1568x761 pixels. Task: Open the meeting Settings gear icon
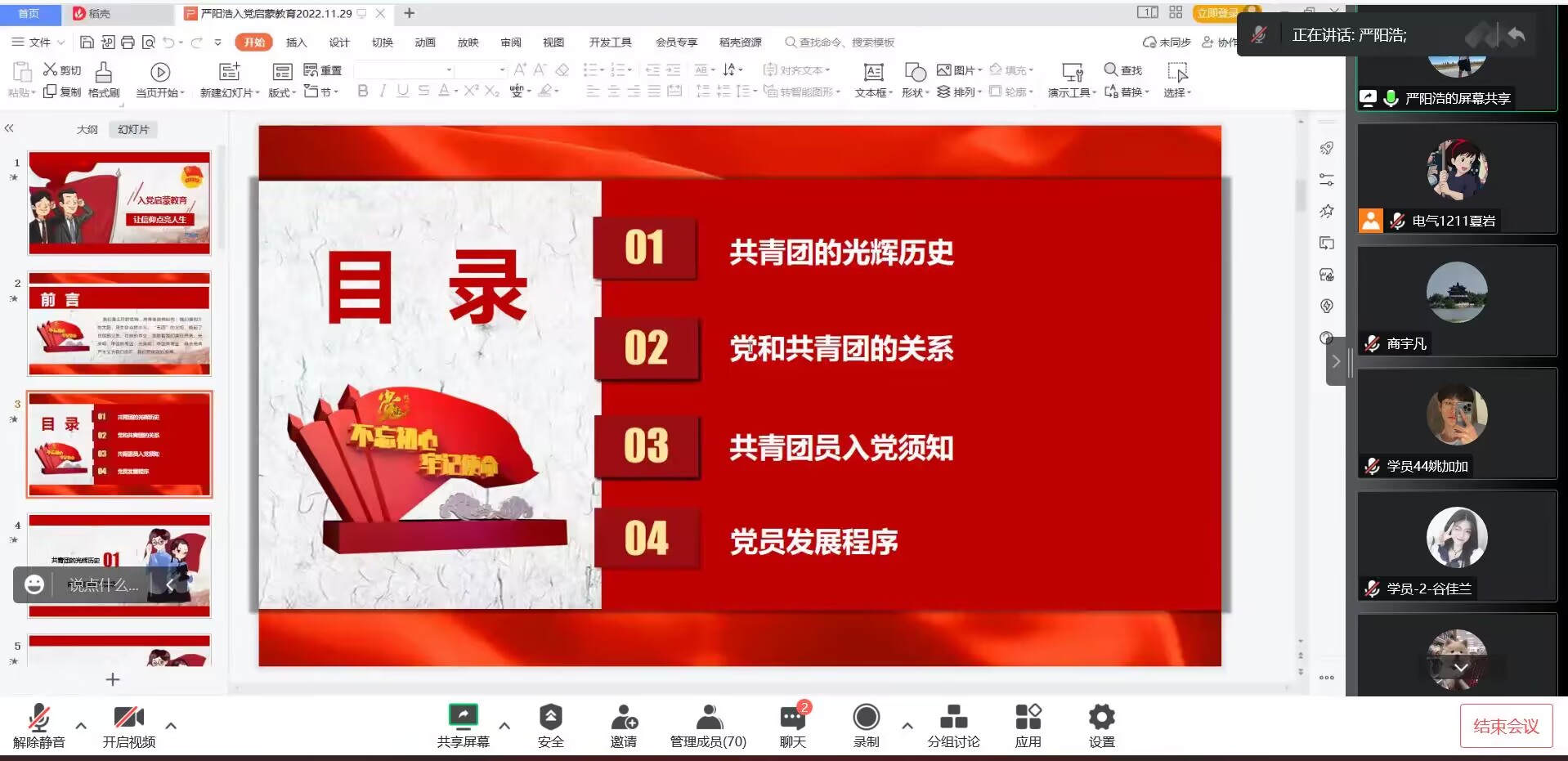[1101, 718]
